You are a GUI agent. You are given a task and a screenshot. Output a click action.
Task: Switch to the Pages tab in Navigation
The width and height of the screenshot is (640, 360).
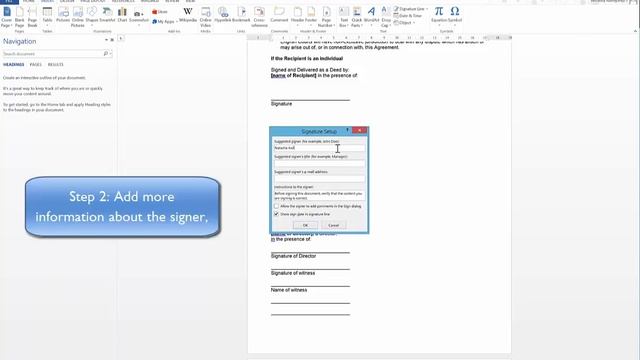coord(36,64)
